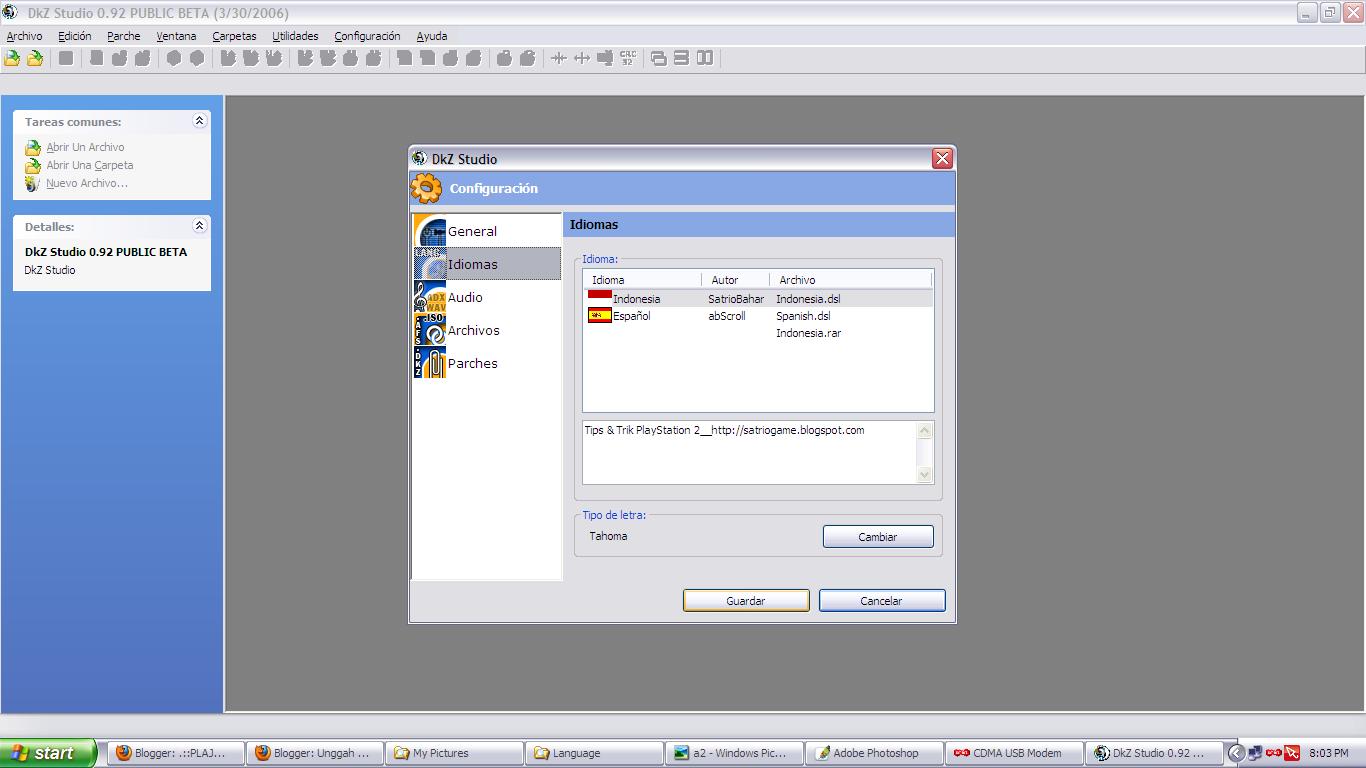The height and width of the screenshot is (768, 1366).
Task: Sort by the Autor column header
Action: coord(735,280)
